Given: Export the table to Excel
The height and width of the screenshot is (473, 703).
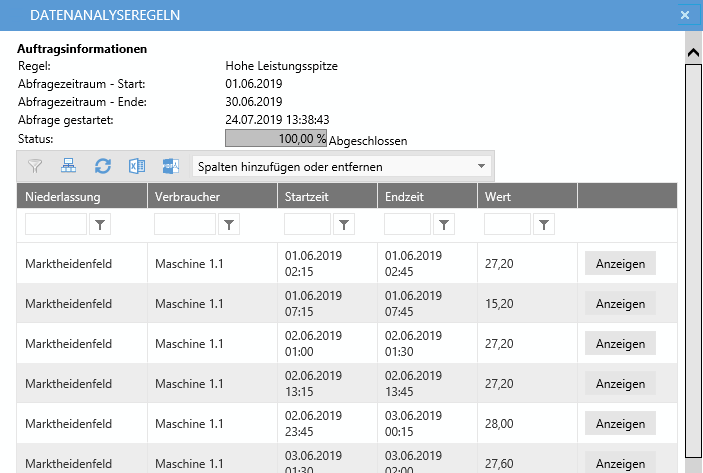Looking at the screenshot, I should [x=136, y=166].
